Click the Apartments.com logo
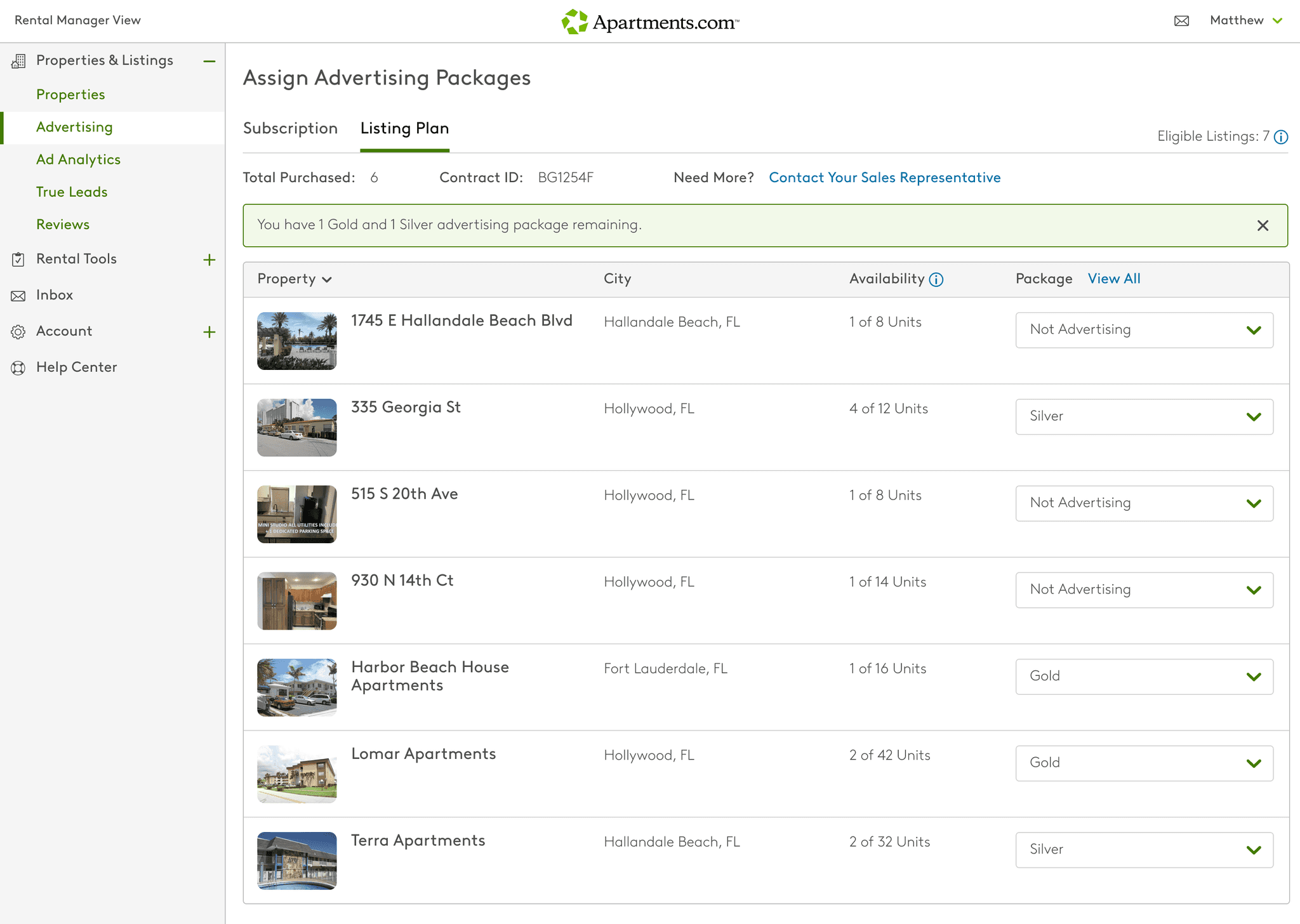This screenshot has height=924, width=1300. (650, 22)
